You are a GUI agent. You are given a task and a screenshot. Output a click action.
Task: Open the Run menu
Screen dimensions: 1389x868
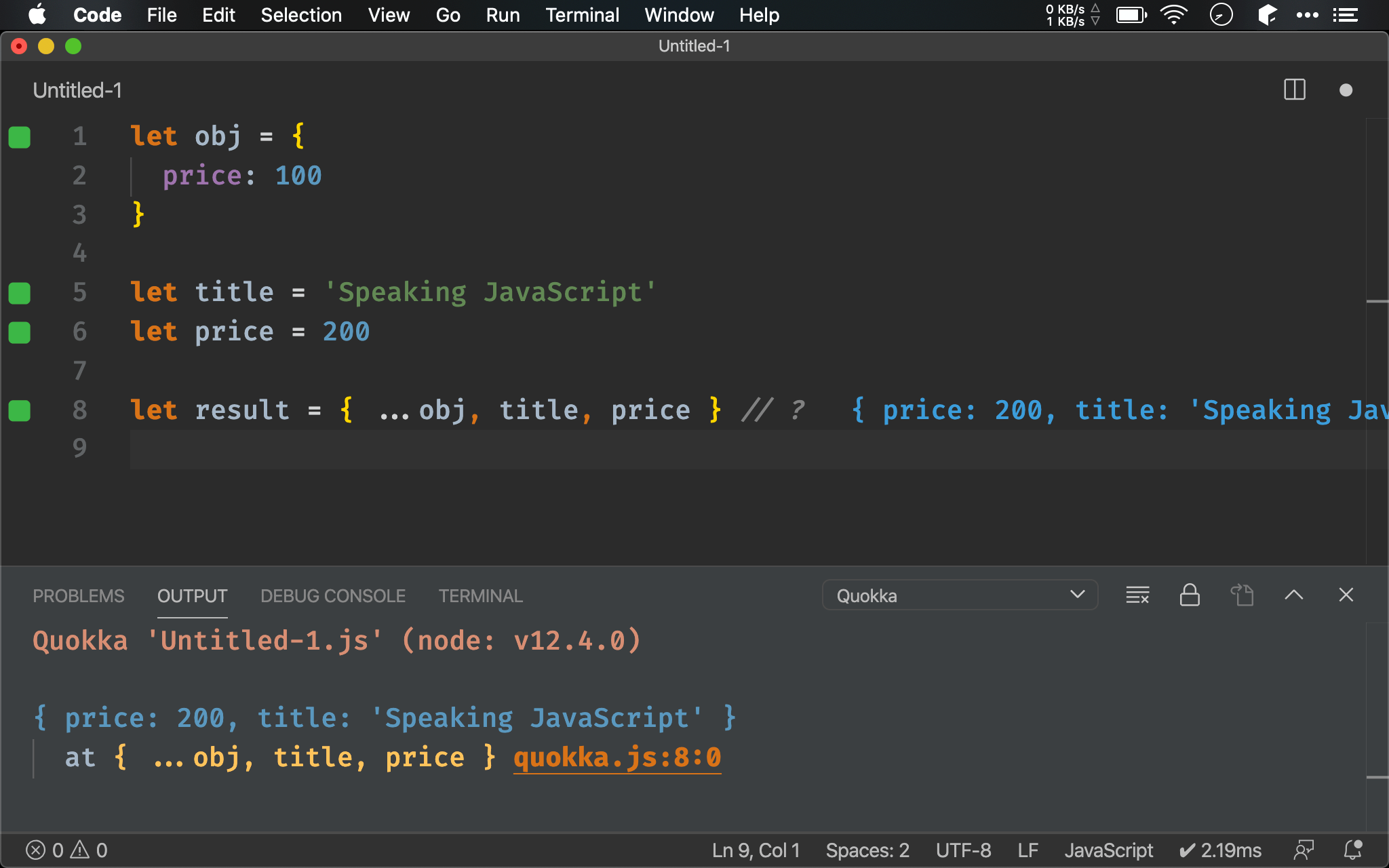(503, 15)
